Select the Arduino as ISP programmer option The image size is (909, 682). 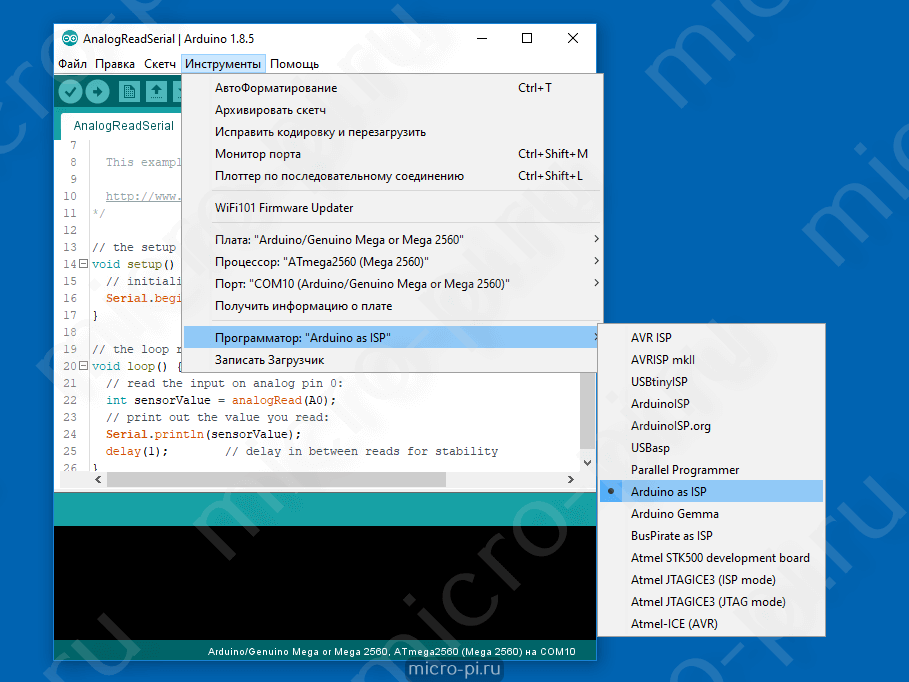click(x=668, y=492)
